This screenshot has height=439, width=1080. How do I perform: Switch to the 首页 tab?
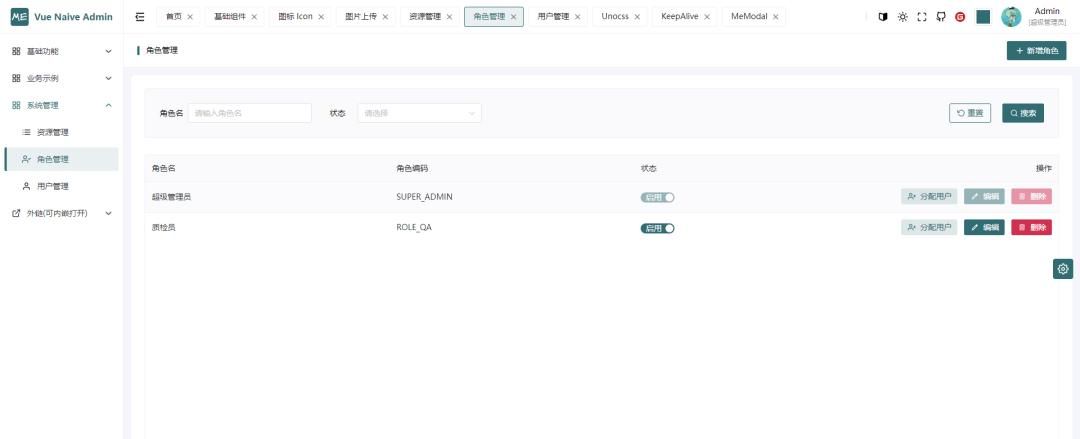tap(173, 17)
